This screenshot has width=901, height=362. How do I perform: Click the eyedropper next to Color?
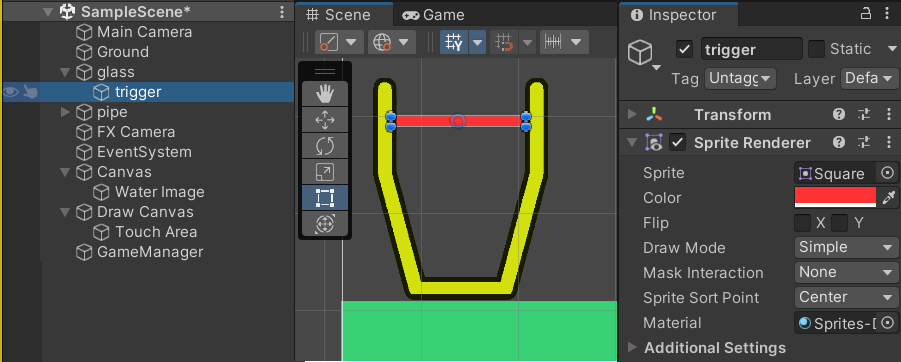pyautogui.click(x=889, y=198)
